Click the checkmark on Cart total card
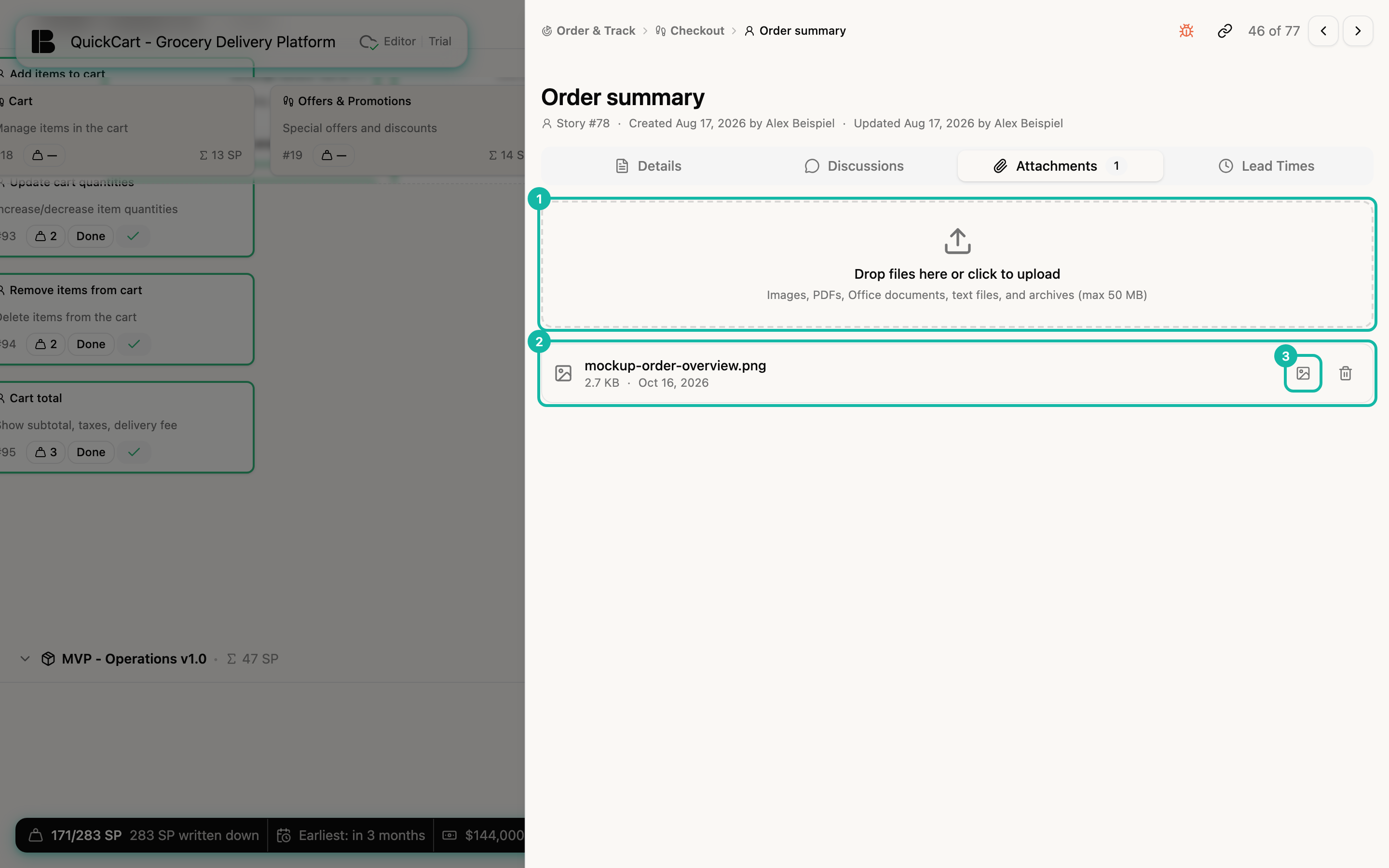This screenshot has height=868, width=1389. click(x=134, y=452)
